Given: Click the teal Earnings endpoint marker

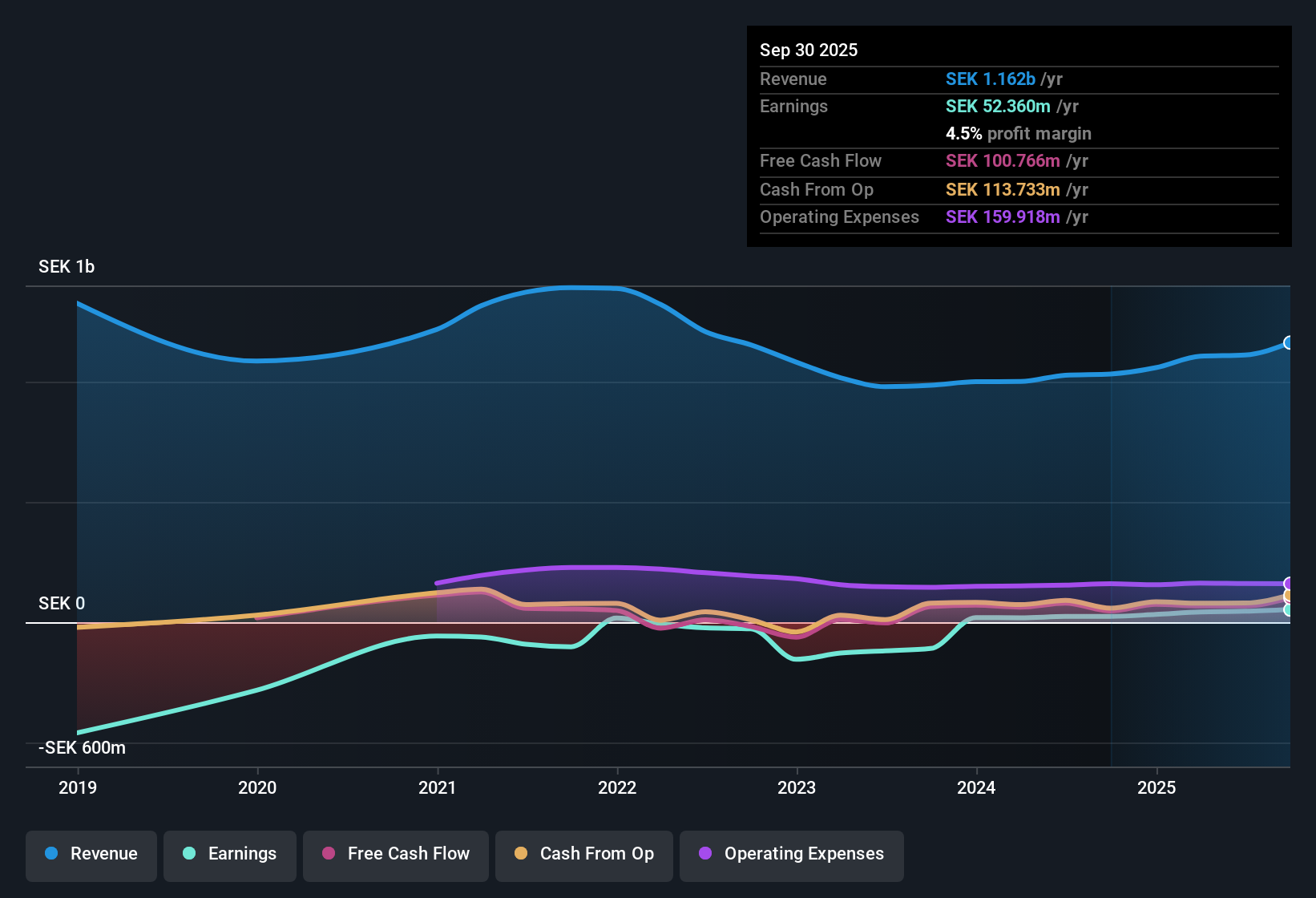Looking at the screenshot, I should coord(1289,609).
